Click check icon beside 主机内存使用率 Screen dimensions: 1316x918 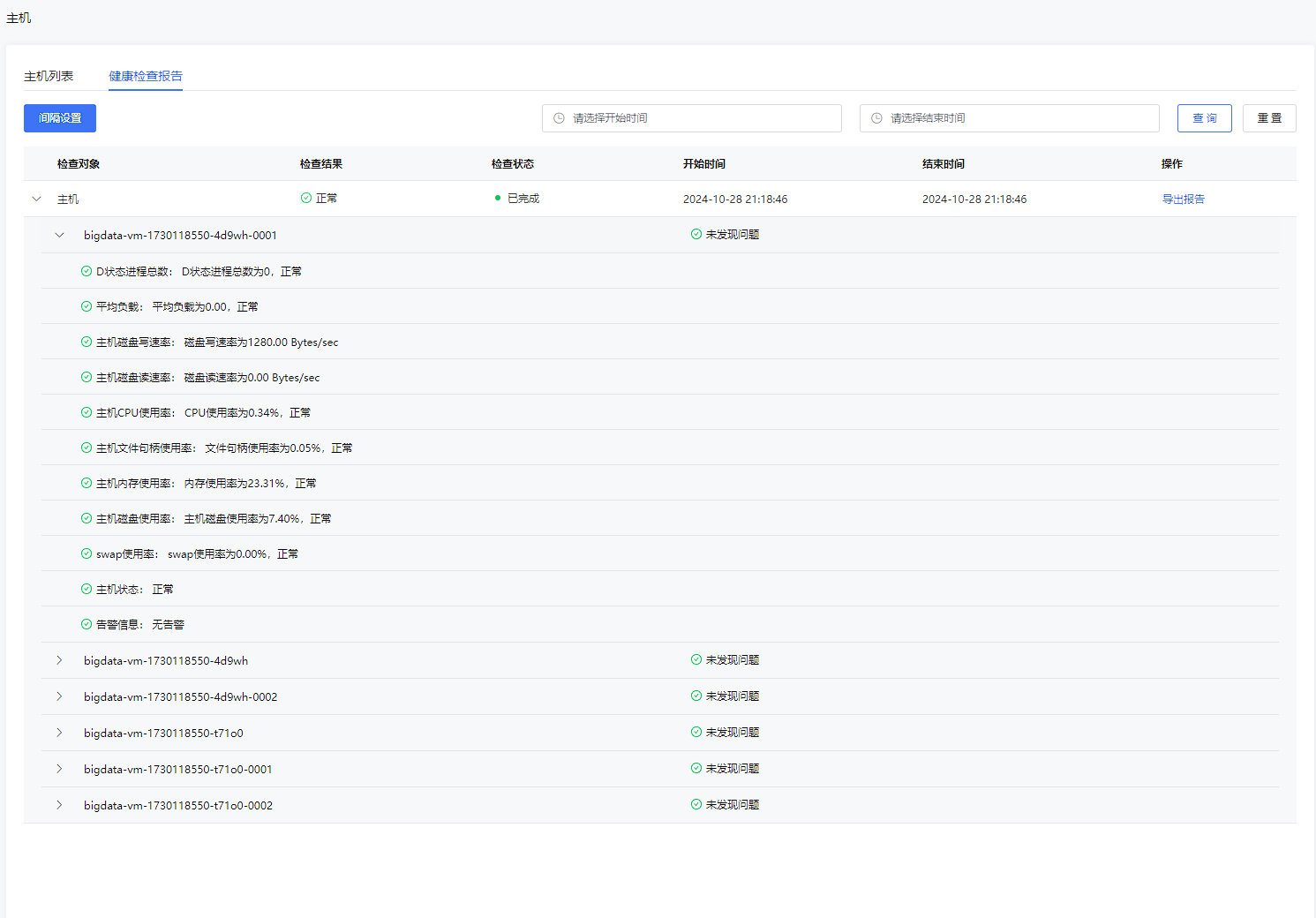pyautogui.click(x=86, y=483)
